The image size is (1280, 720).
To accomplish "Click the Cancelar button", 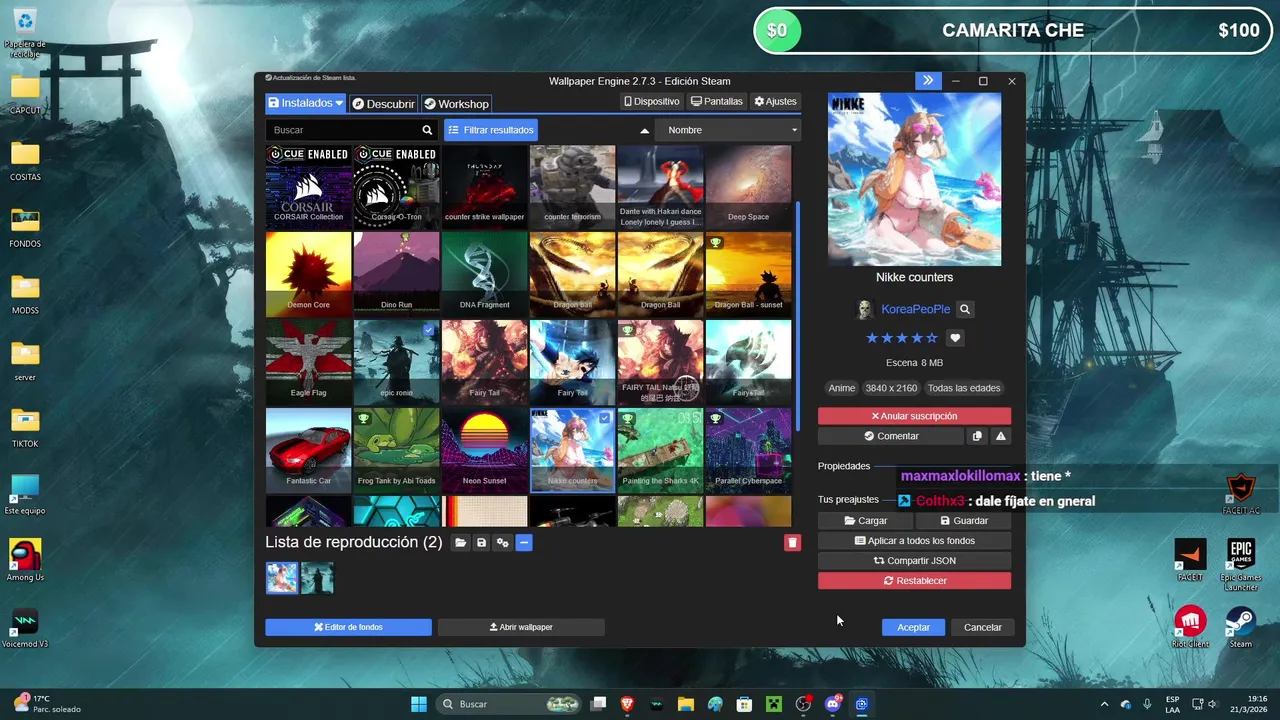I will pos(982,627).
